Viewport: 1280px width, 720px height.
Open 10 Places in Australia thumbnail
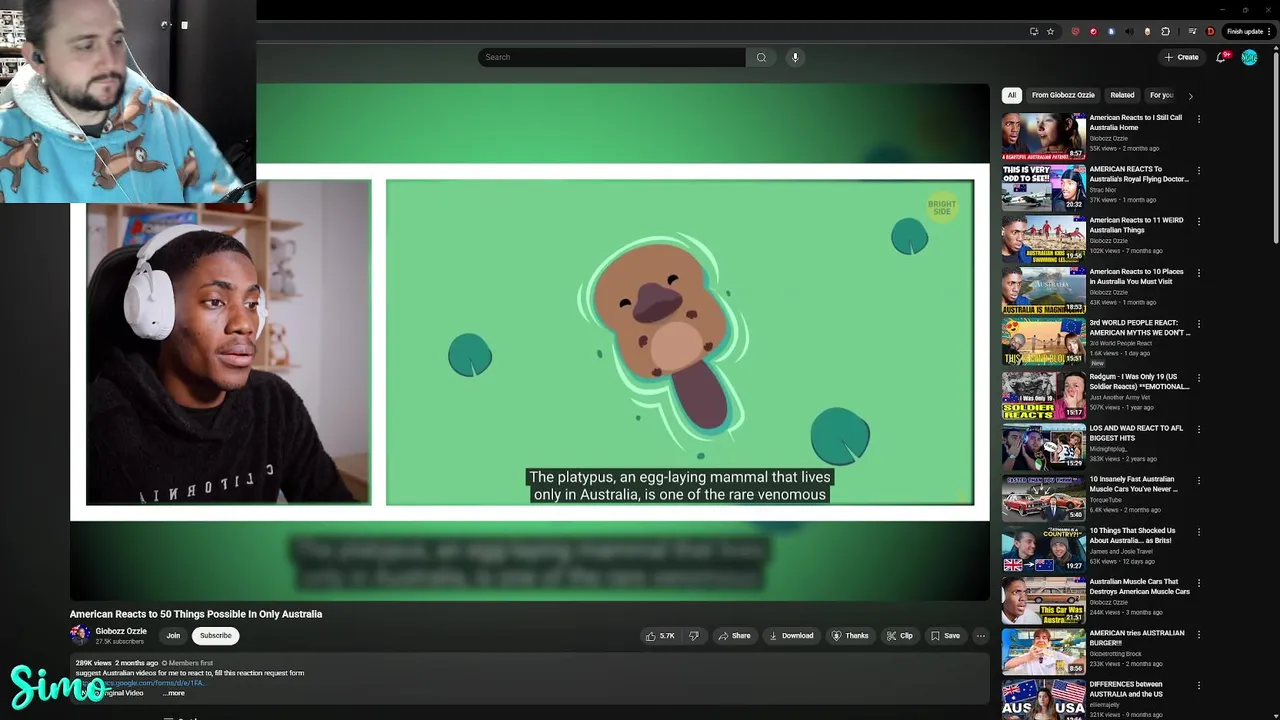point(1044,290)
